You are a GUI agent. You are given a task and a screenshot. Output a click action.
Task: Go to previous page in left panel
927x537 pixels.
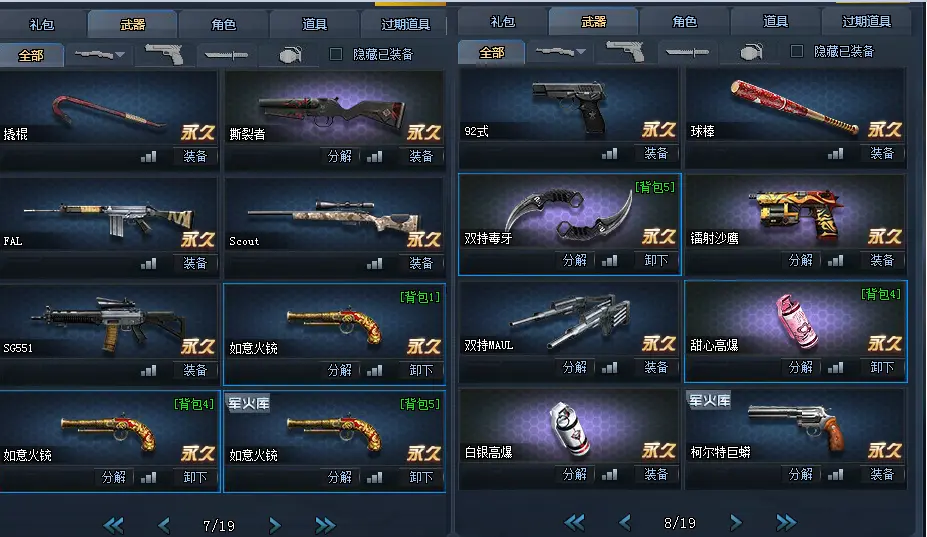[164, 525]
